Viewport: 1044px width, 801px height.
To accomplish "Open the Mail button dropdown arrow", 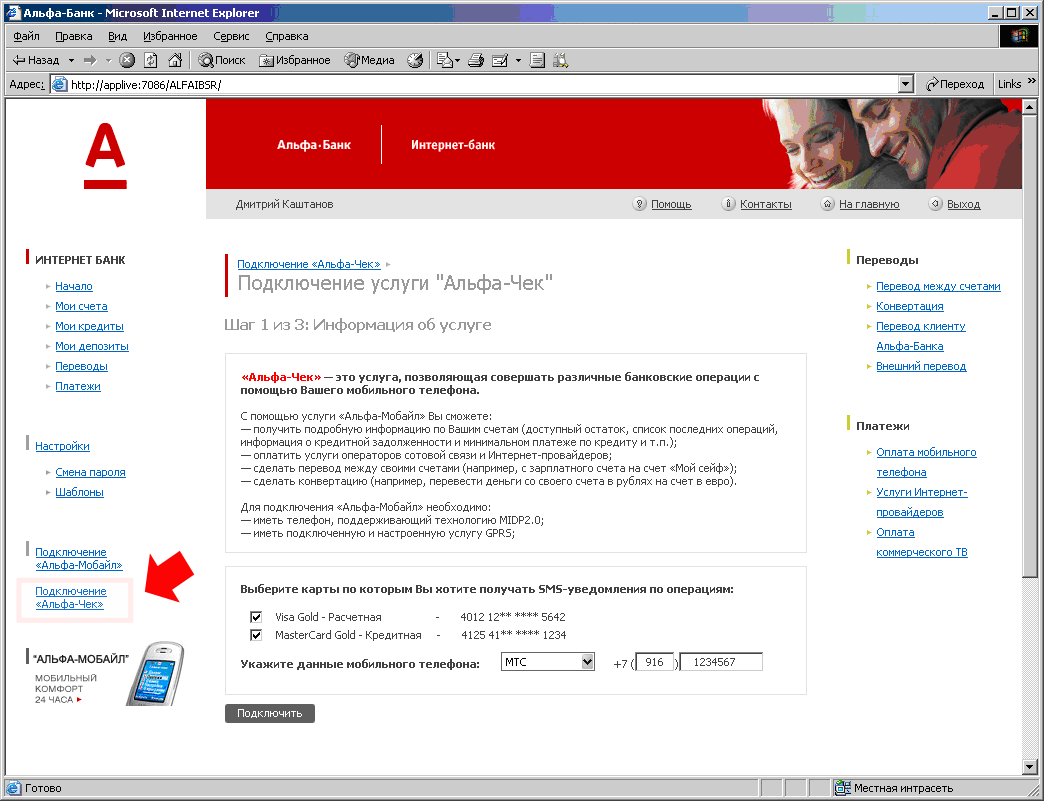I will pyautogui.click(x=457, y=61).
